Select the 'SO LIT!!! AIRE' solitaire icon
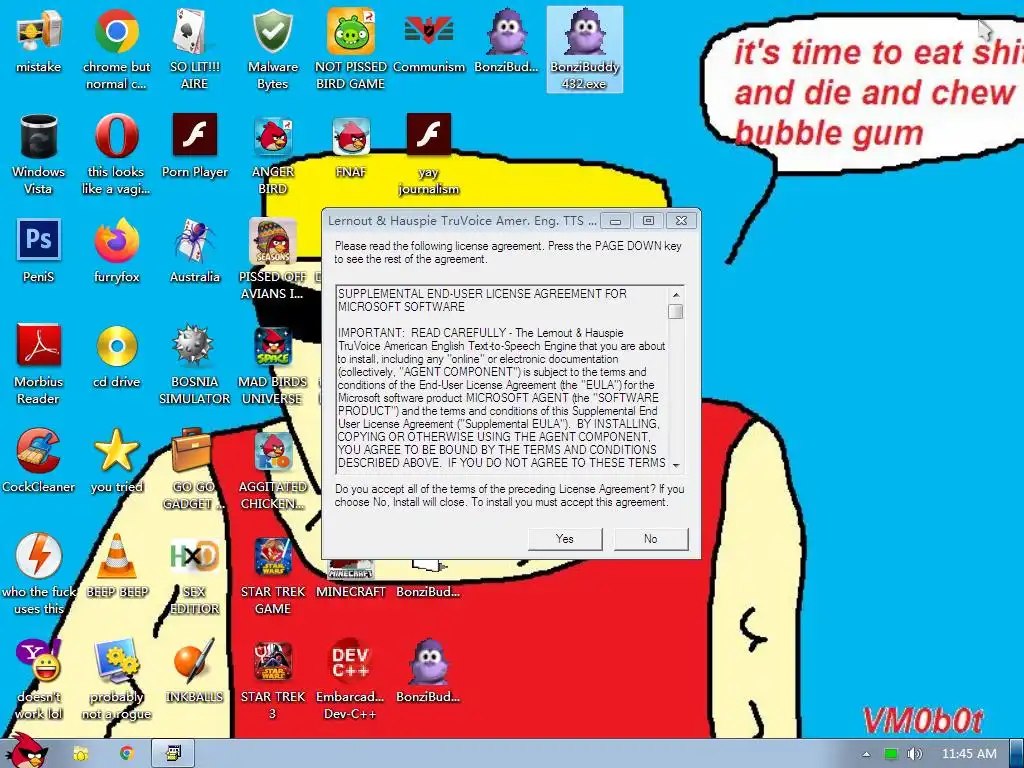1024x768 pixels. point(194,49)
